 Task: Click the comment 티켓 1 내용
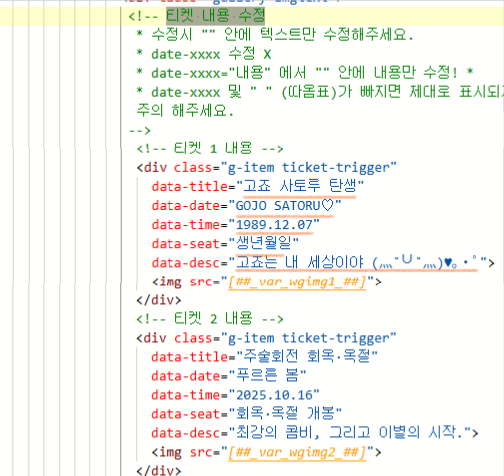pos(210,148)
